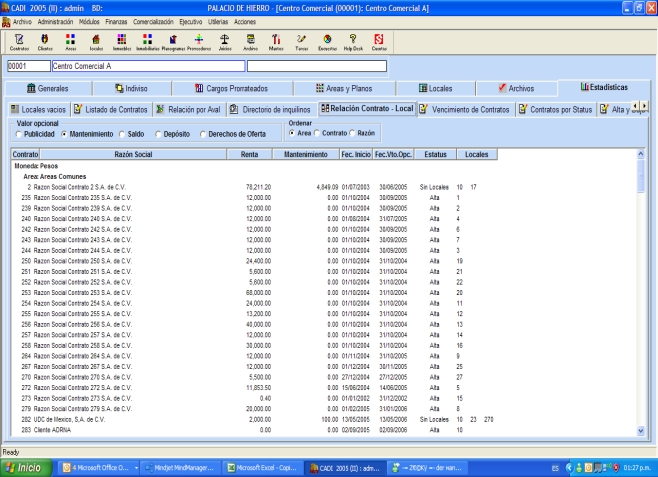Click the list scrollbar down arrow
The height and width of the screenshot is (477, 658).
coord(641,430)
